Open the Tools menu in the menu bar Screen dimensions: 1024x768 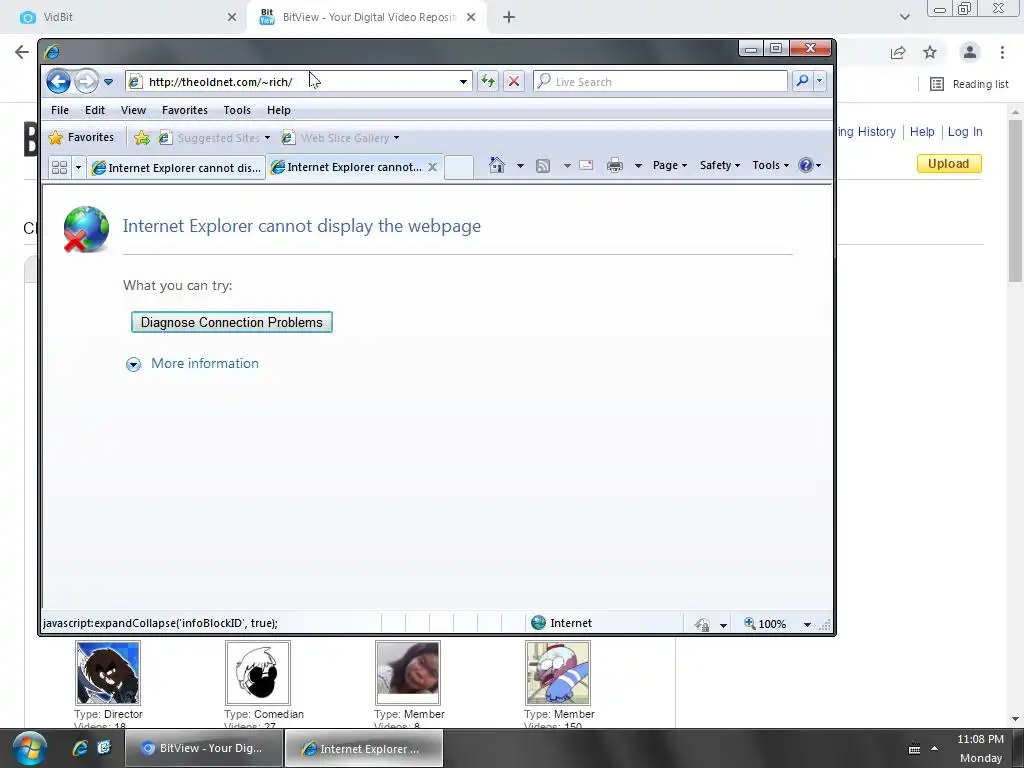point(237,110)
